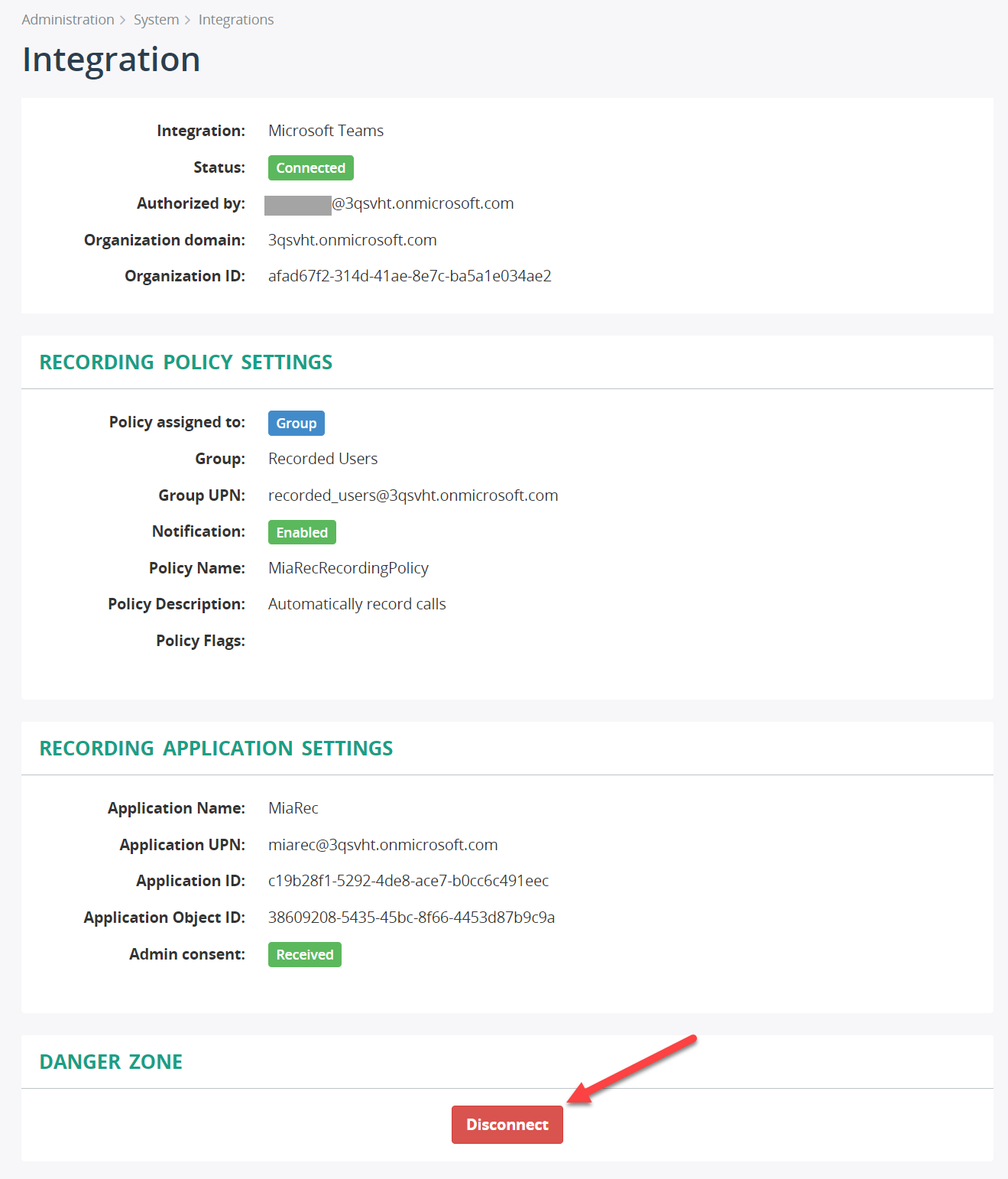Click the 'Policy assigned to:' label
Image resolution: width=1008 pixels, height=1179 pixels.
pyautogui.click(x=177, y=422)
